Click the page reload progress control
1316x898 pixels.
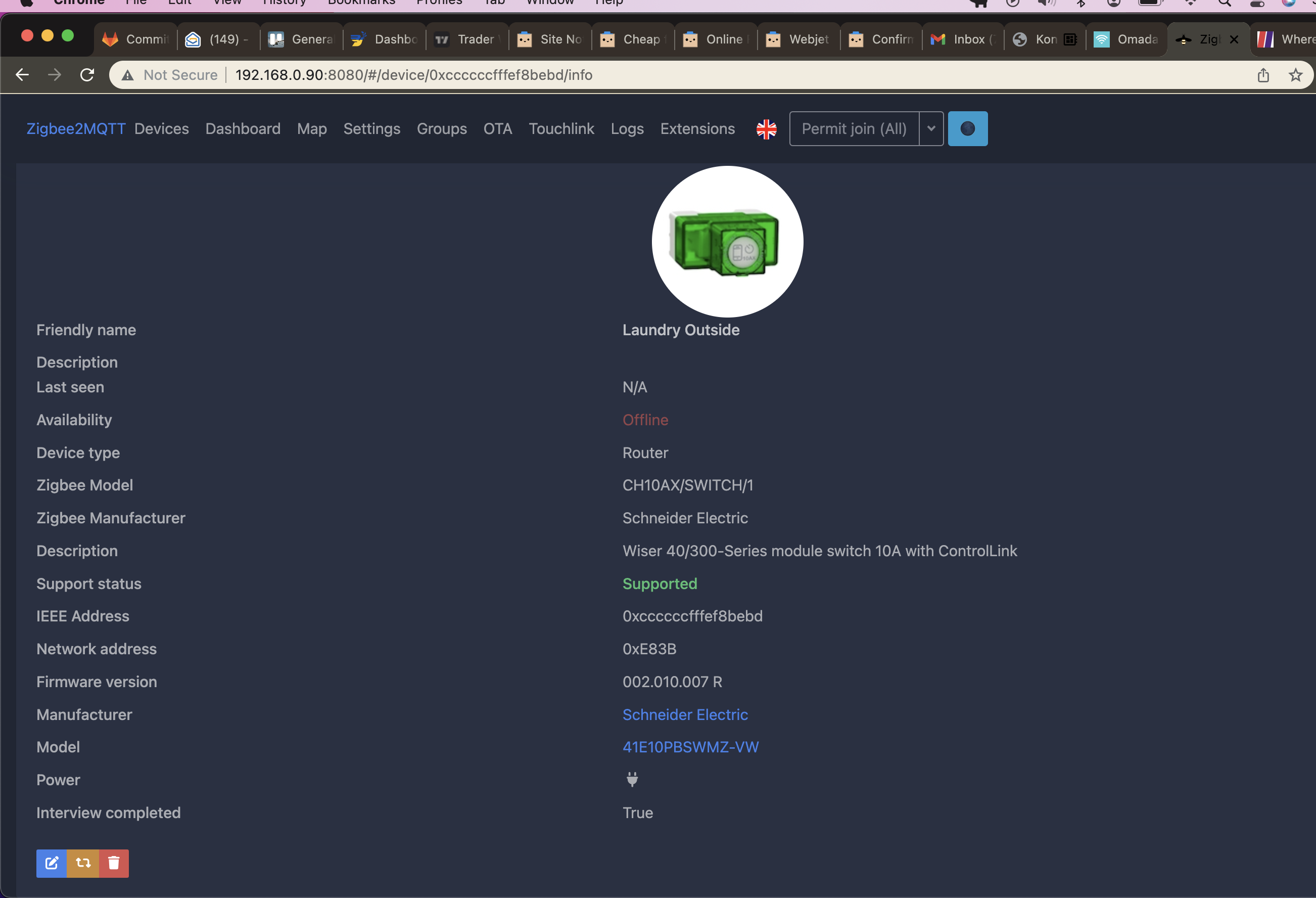[86, 74]
